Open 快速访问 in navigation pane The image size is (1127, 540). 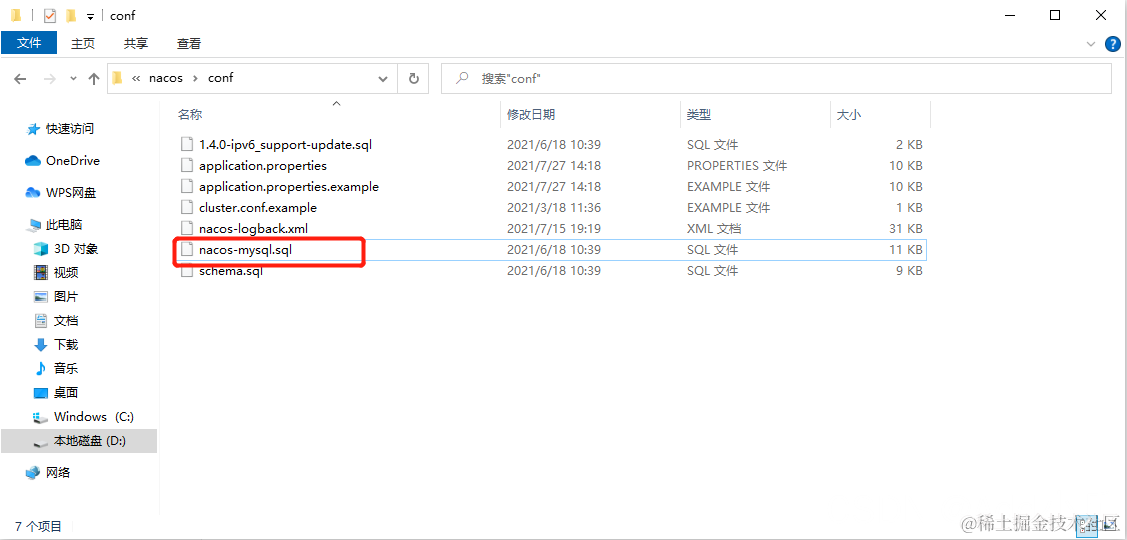[x=70, y=129]
